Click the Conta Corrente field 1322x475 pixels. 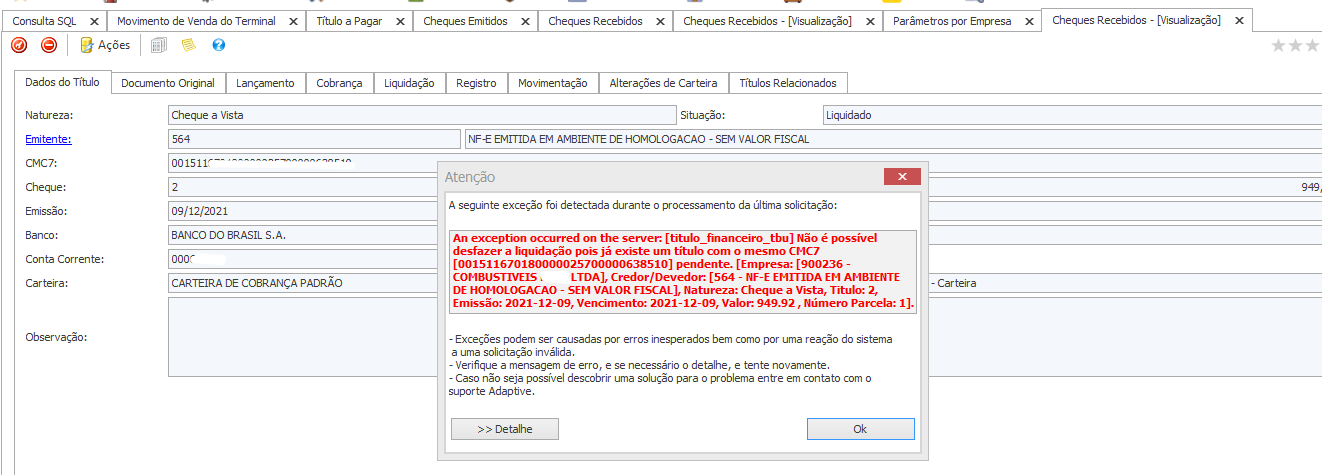tap(301, 259)
